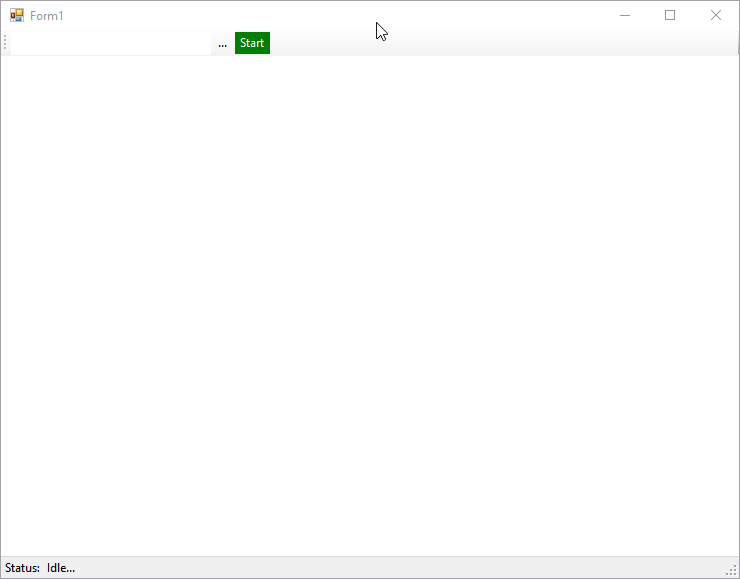
Task: Click empty toolbar space right of Start
Action: 500,43
